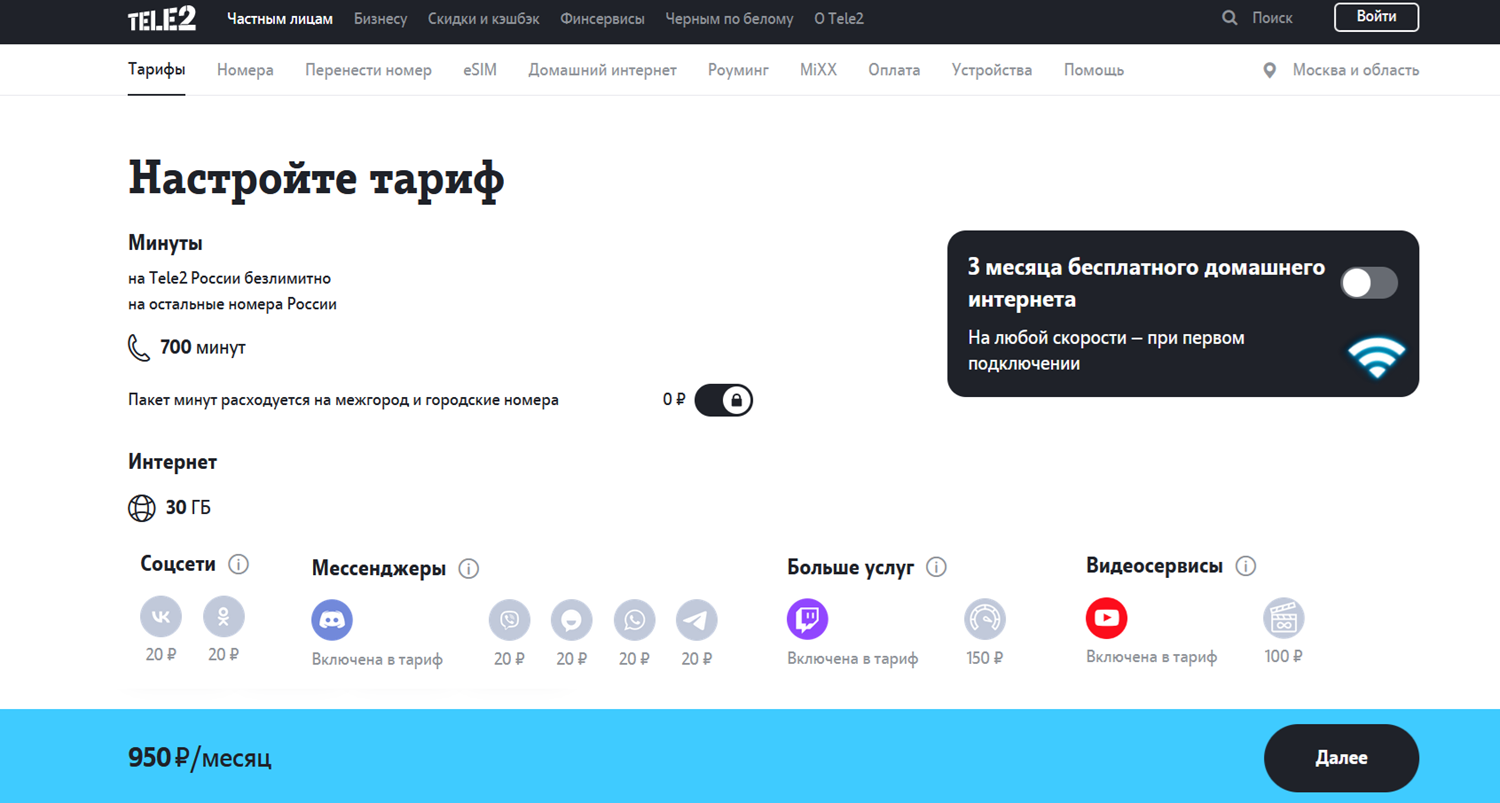Open the eSIM tab
1500x803 pixels.
480,70
